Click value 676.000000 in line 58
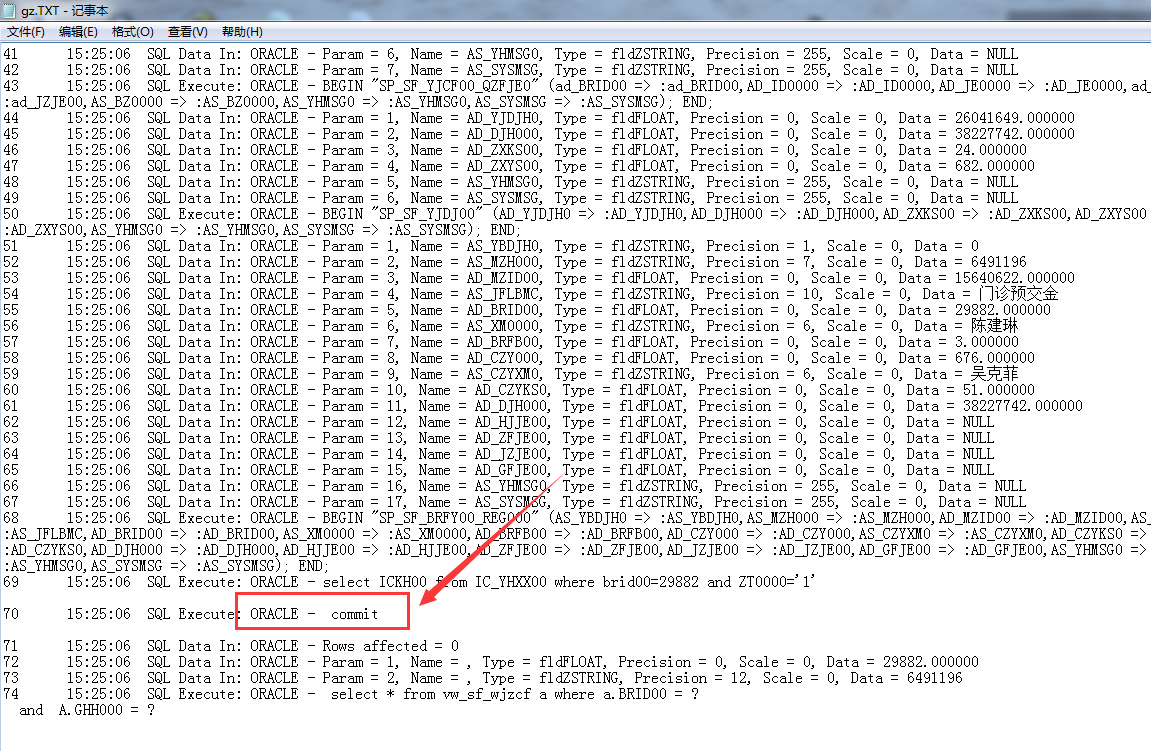Screen dimensions: 1151x751 tap(995, 358)
